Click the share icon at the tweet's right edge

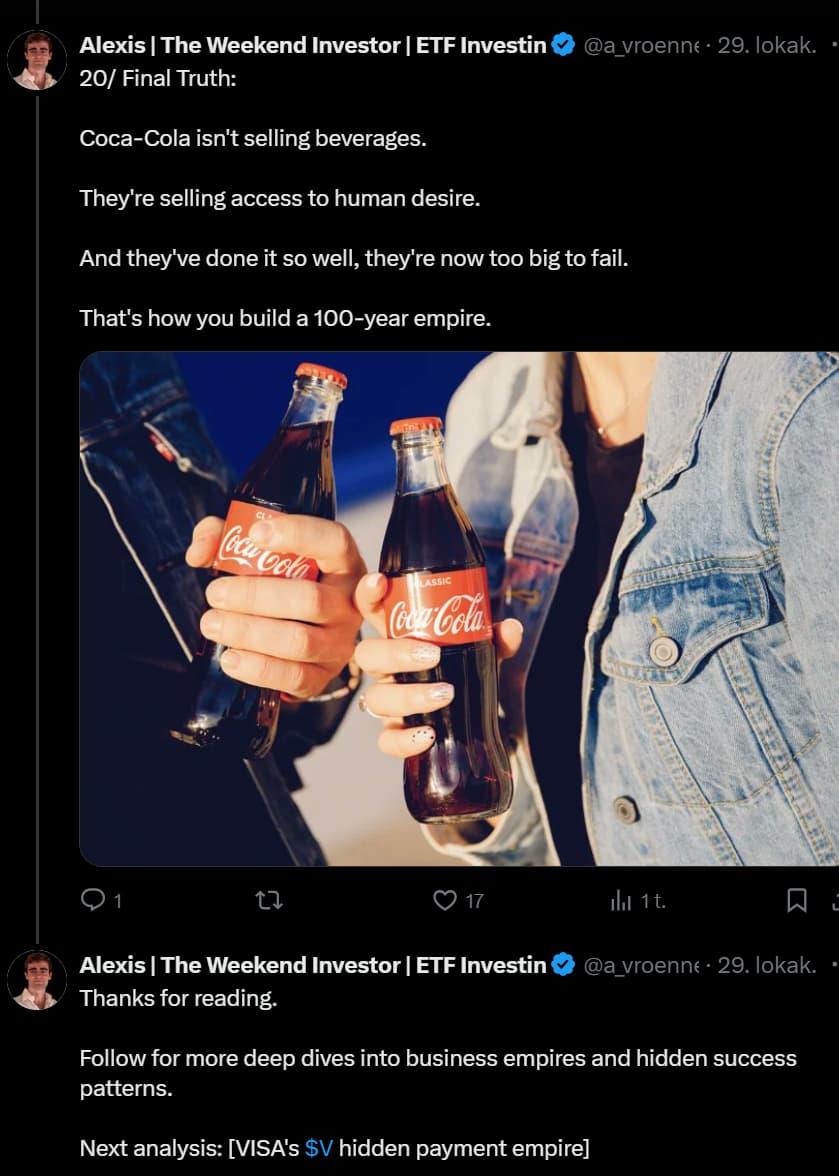click(834, 901)
